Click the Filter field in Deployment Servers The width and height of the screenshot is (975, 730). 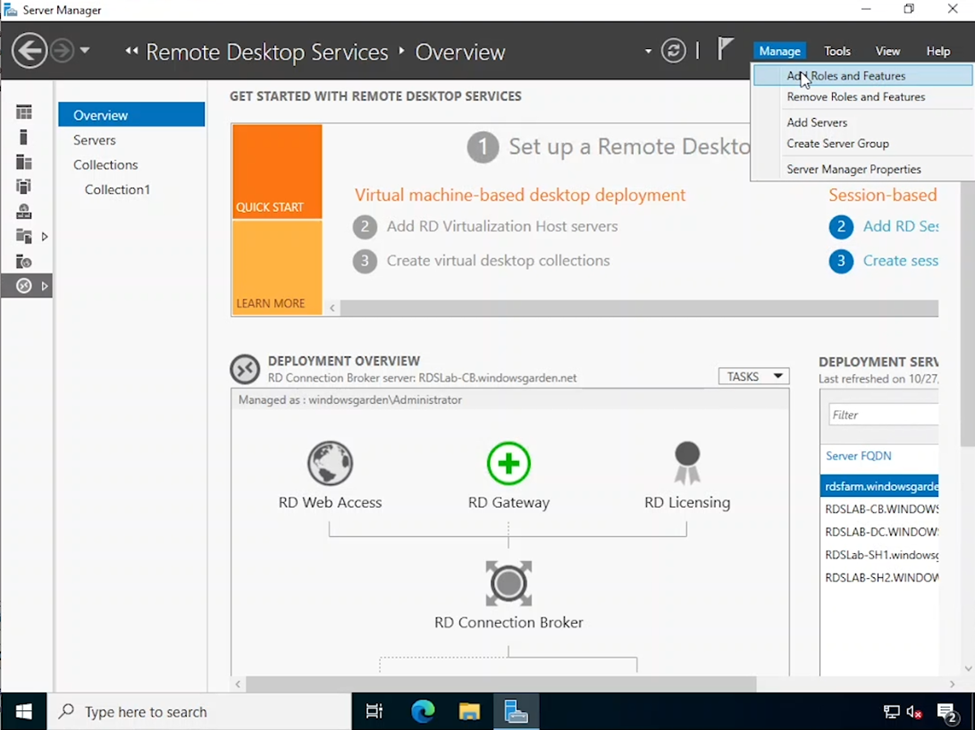tap(882, 414)
